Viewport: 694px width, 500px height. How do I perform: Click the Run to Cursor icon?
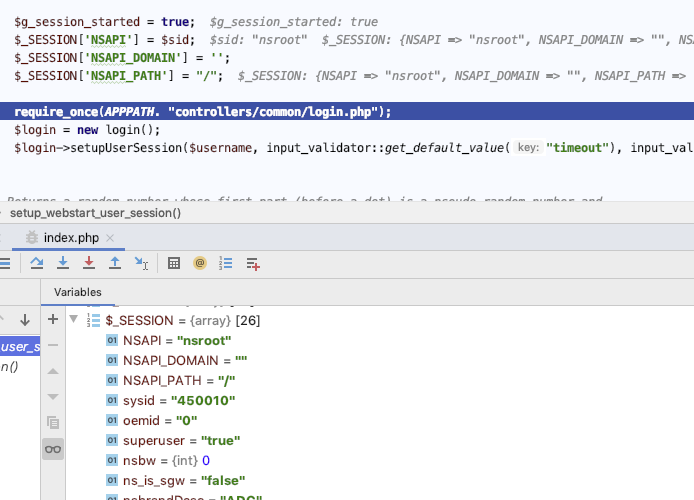141,264
